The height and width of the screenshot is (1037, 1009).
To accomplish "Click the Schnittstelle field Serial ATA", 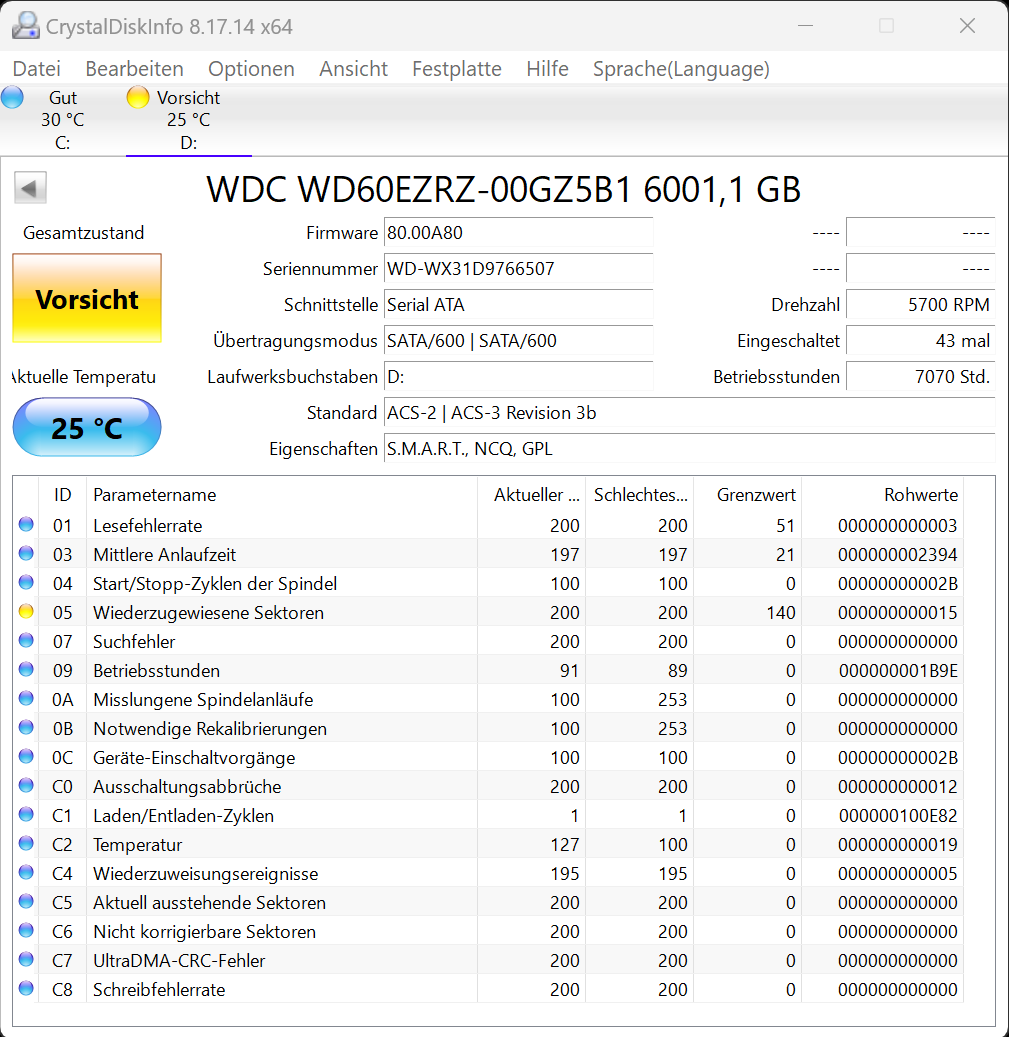I will pyautogui.click(x=518, y=305).
